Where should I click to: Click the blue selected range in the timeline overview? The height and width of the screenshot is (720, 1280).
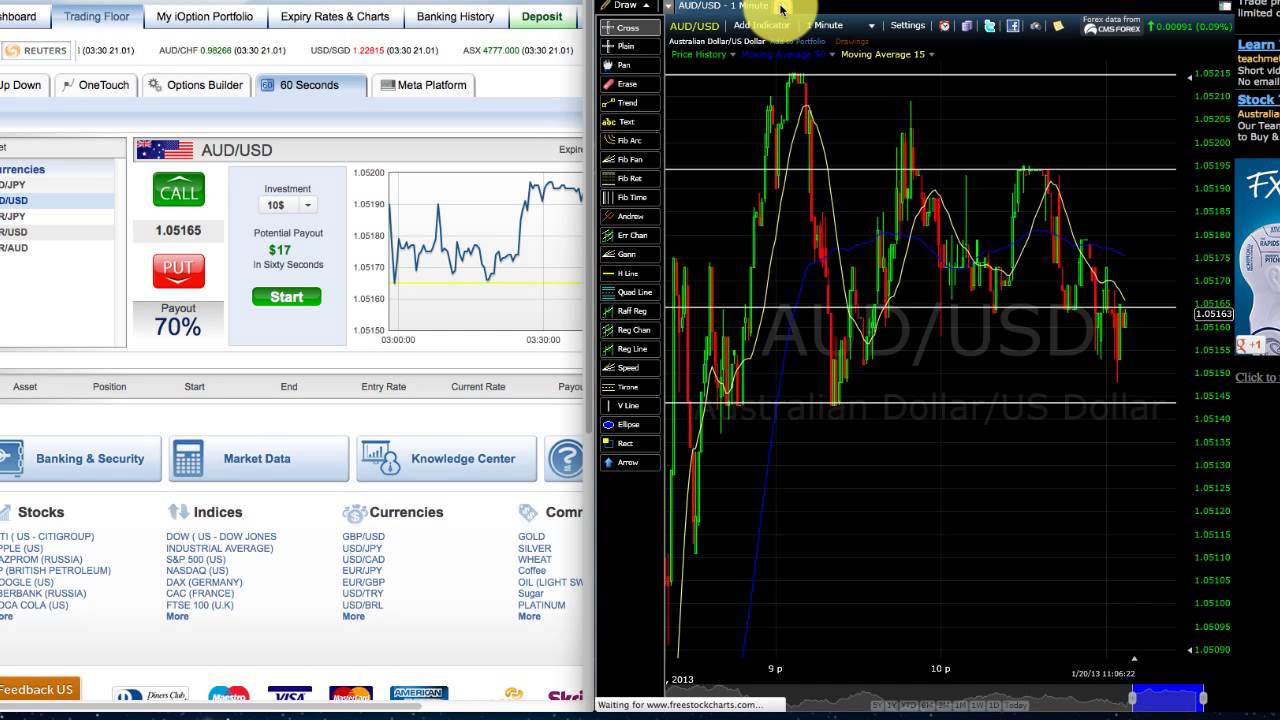pyautogui.click(x=1168, y=697)
